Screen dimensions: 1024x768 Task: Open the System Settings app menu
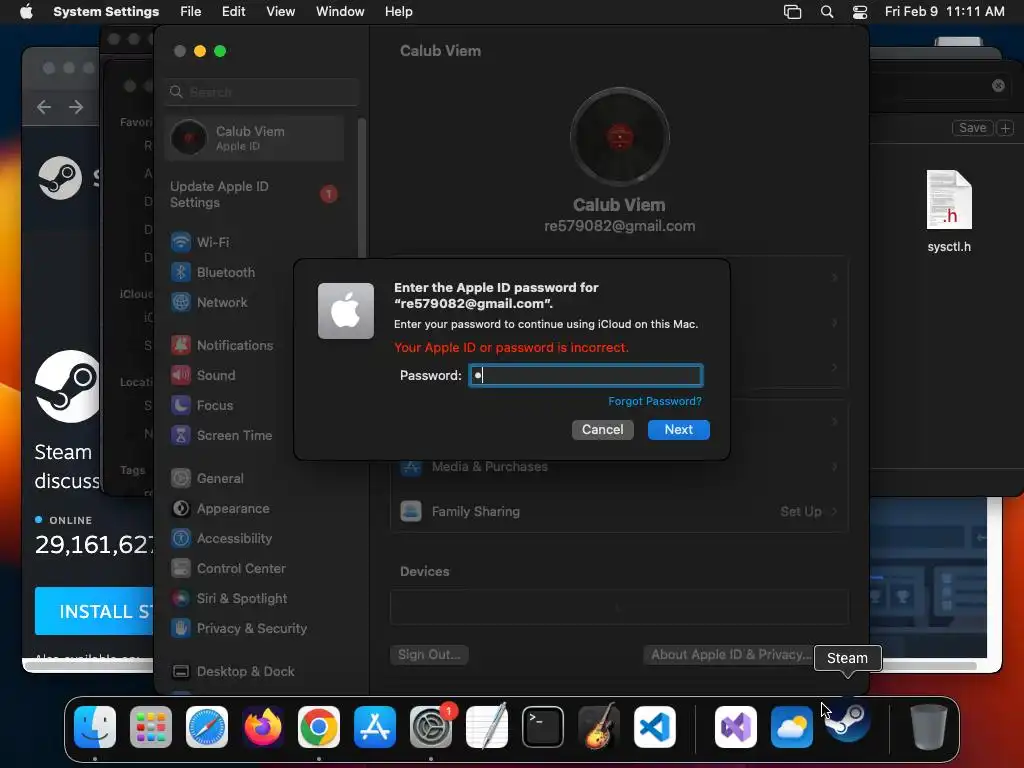point(106,12)
